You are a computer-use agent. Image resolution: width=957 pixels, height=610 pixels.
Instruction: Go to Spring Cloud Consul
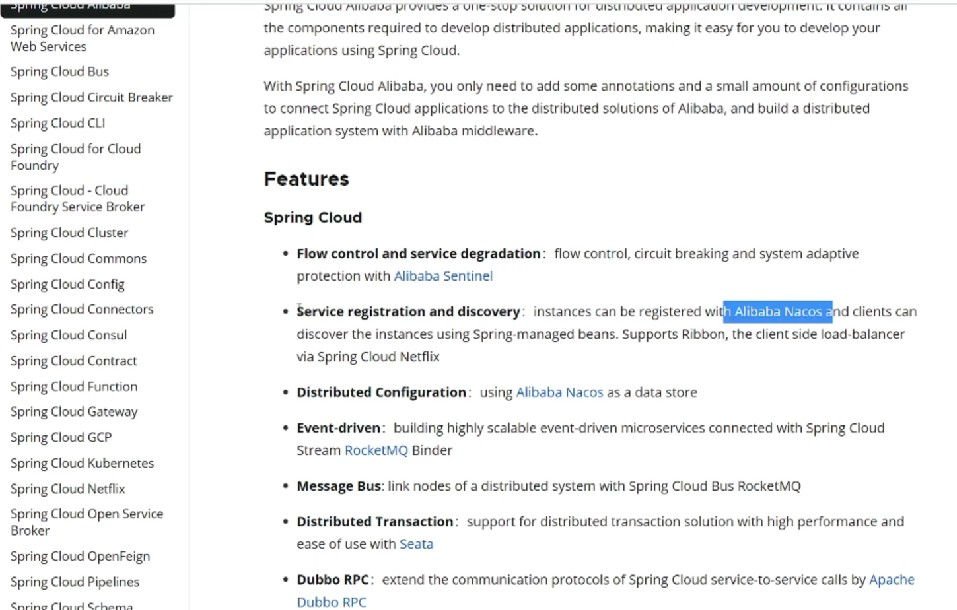pos(68,335)
